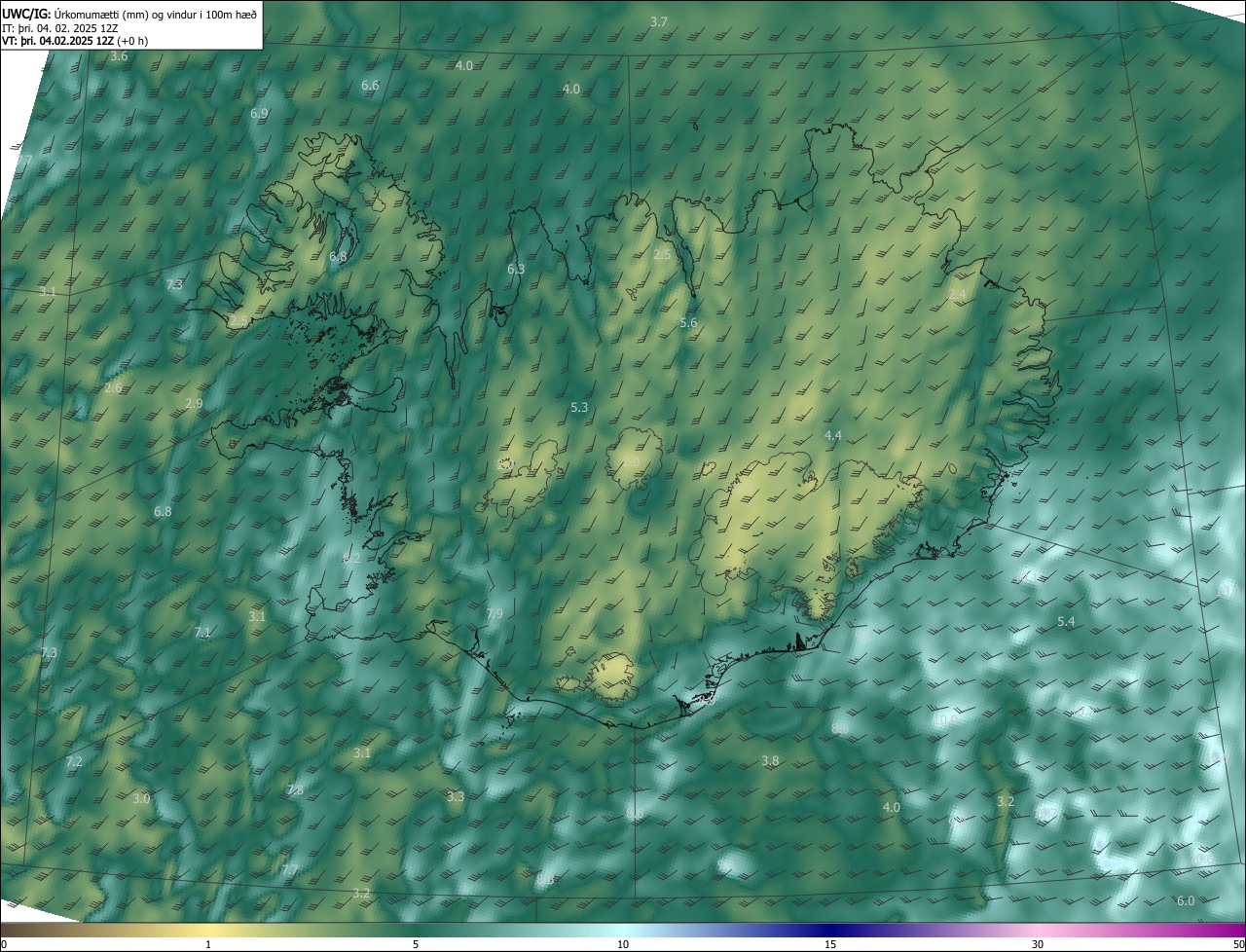Click the map value "2.4"
This screenshot has height=952, width=1246.
pyautogui.click(x=957, y=295)
